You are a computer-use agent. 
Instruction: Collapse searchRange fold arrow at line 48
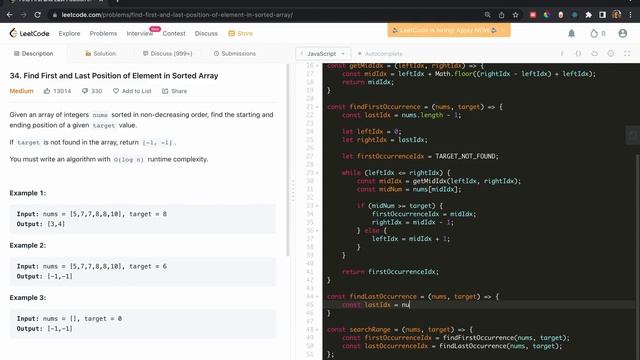(318, 329)
